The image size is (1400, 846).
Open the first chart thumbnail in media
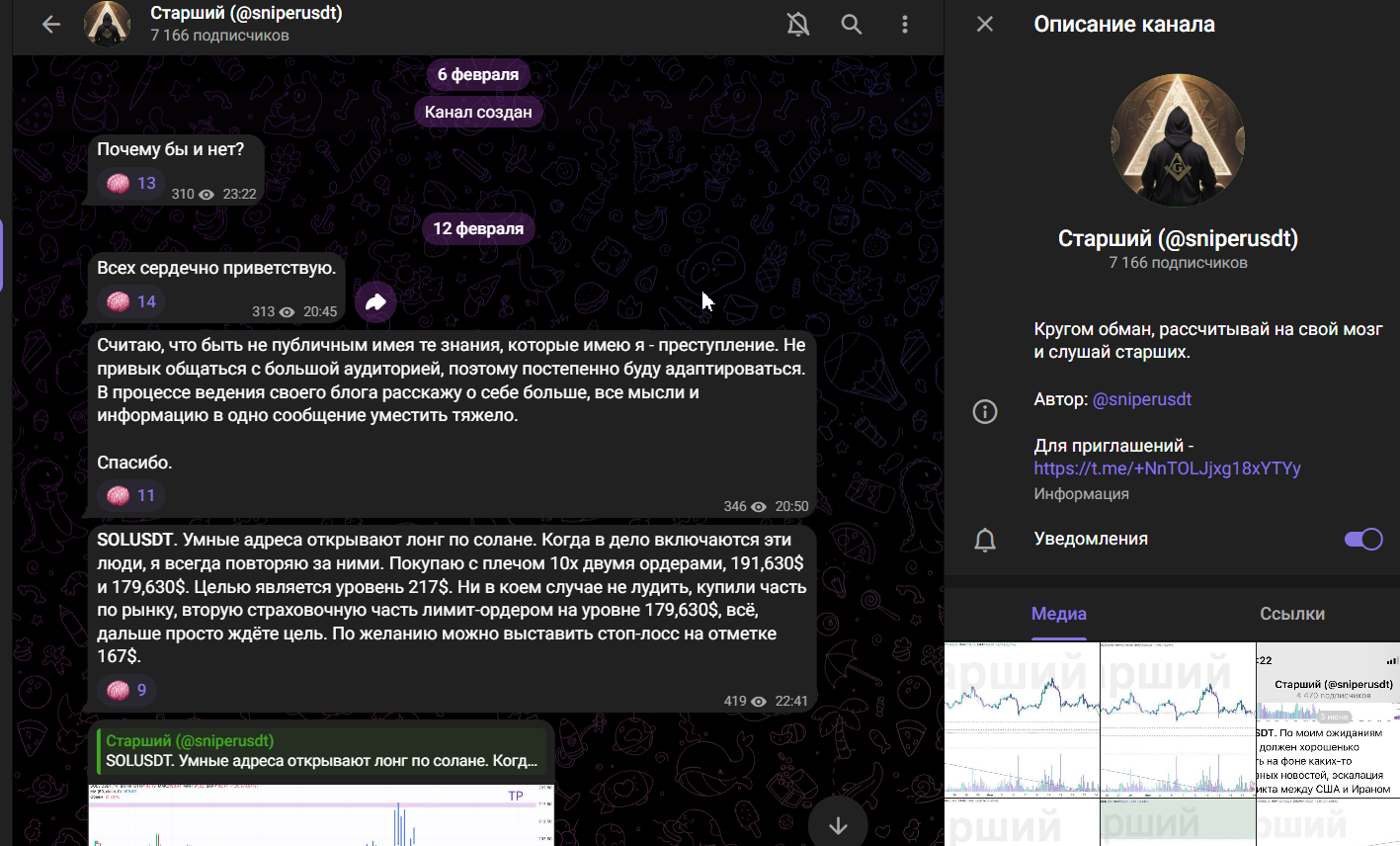1022,719
